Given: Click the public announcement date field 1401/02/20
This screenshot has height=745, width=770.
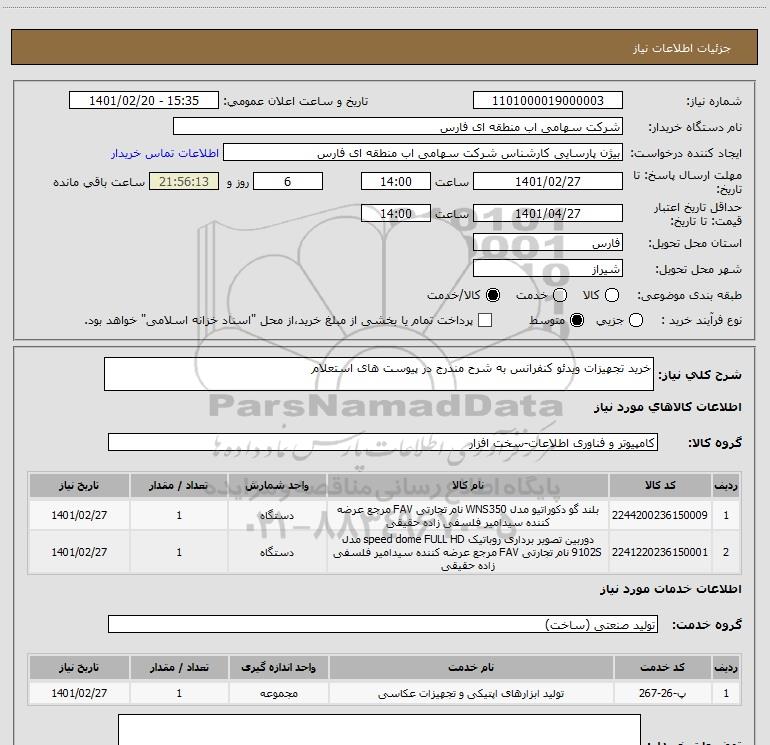Looking at the screenshot, I should pyautogui.click(x=144, y=101).
